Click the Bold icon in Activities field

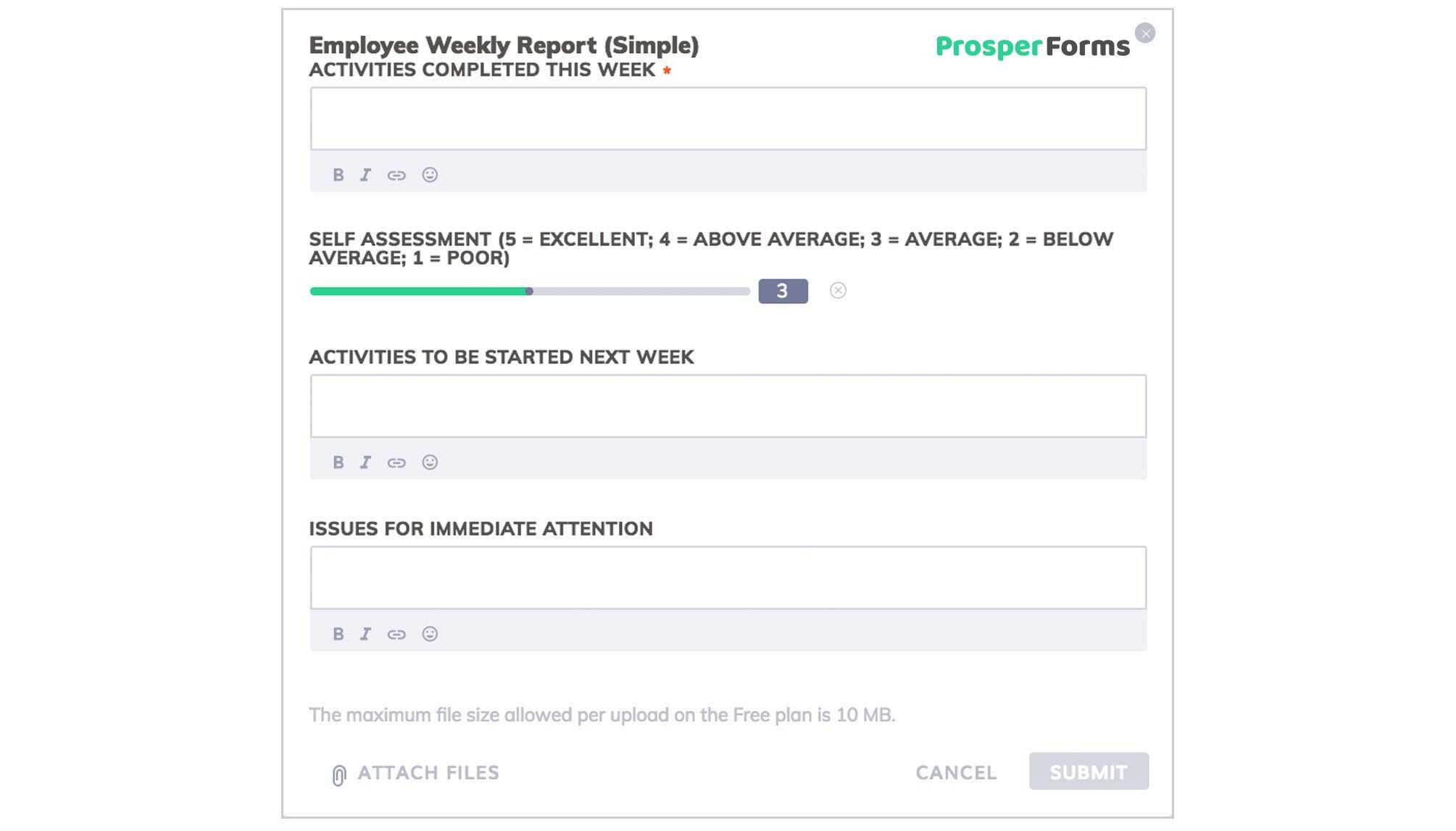[339, 174]
